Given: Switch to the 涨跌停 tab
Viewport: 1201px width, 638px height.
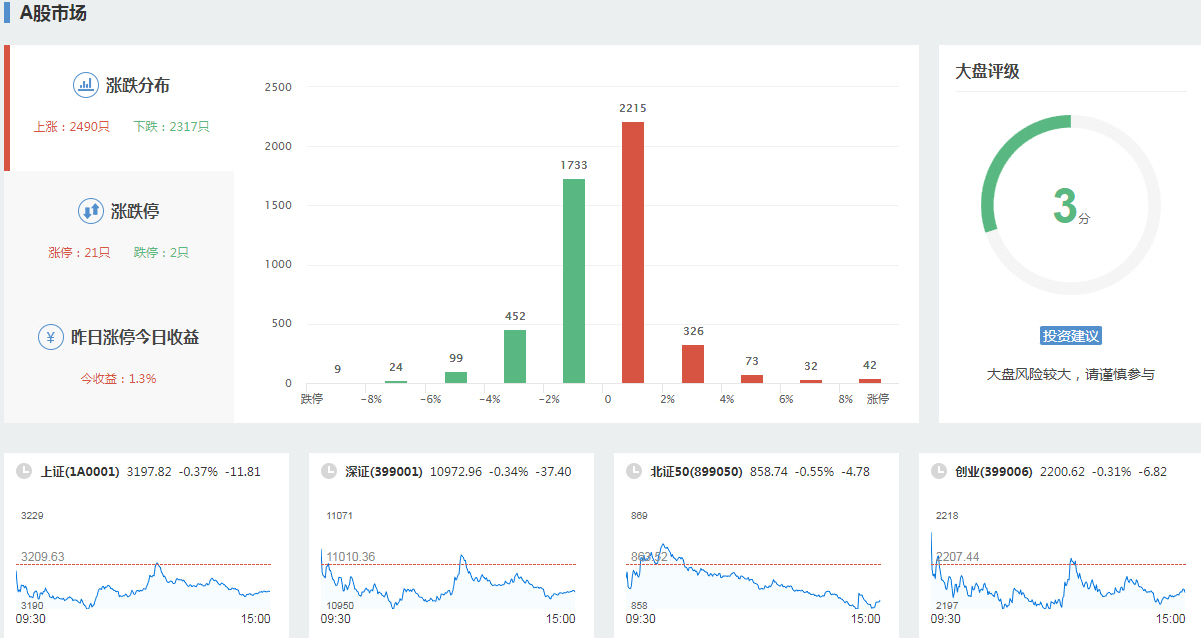Looking at the screenshot, I should 135,212.
